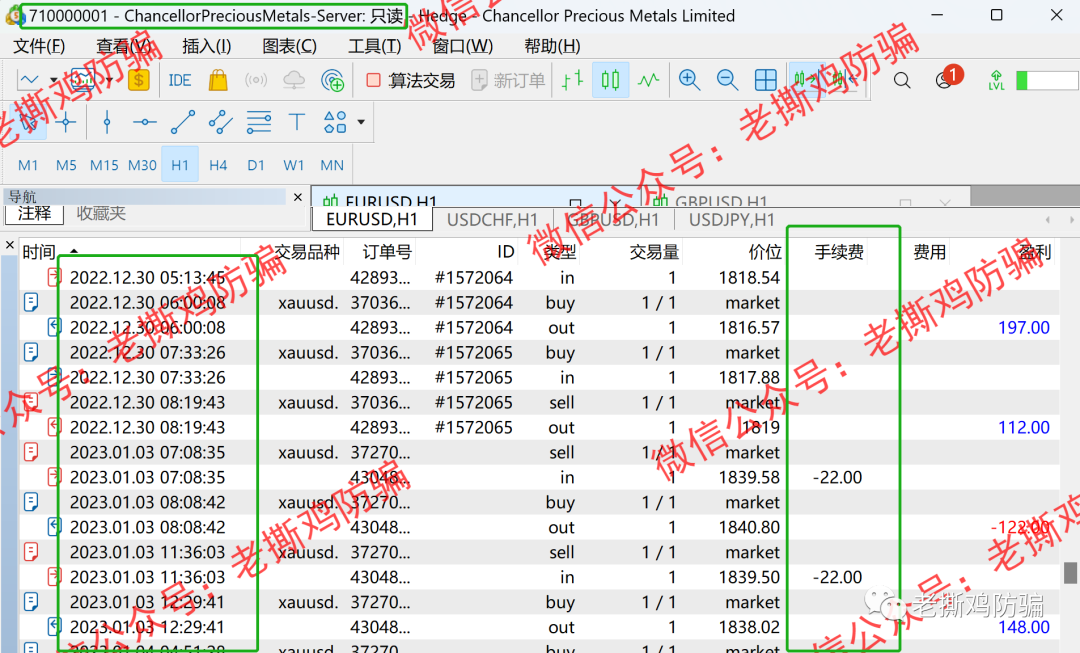Zoom out of the chart
Image resolution: width=1080 pixels, height=653 pixels.
[x=727, y=81]
